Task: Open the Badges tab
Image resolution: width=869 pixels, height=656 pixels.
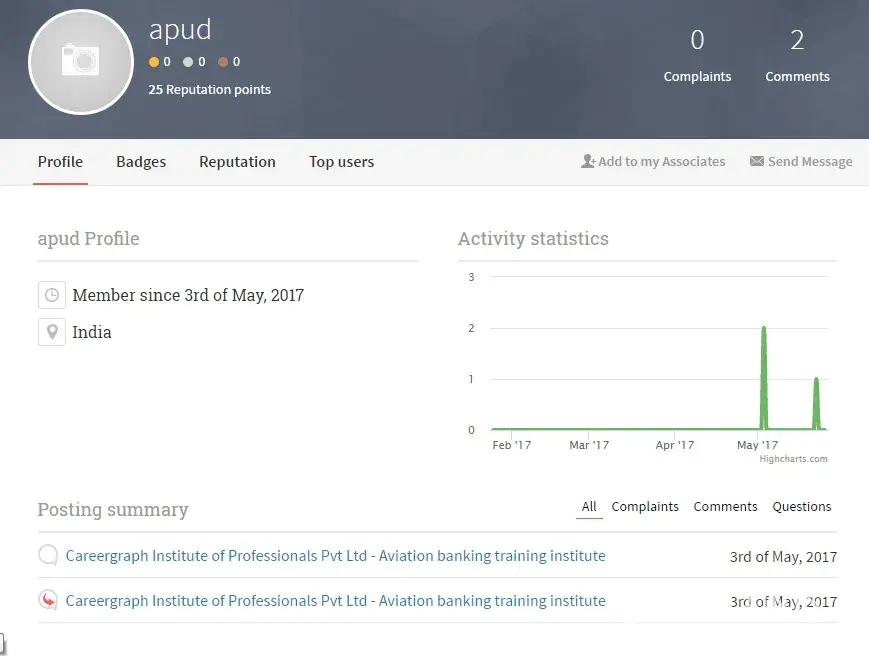Action: [x=141, y=162]
